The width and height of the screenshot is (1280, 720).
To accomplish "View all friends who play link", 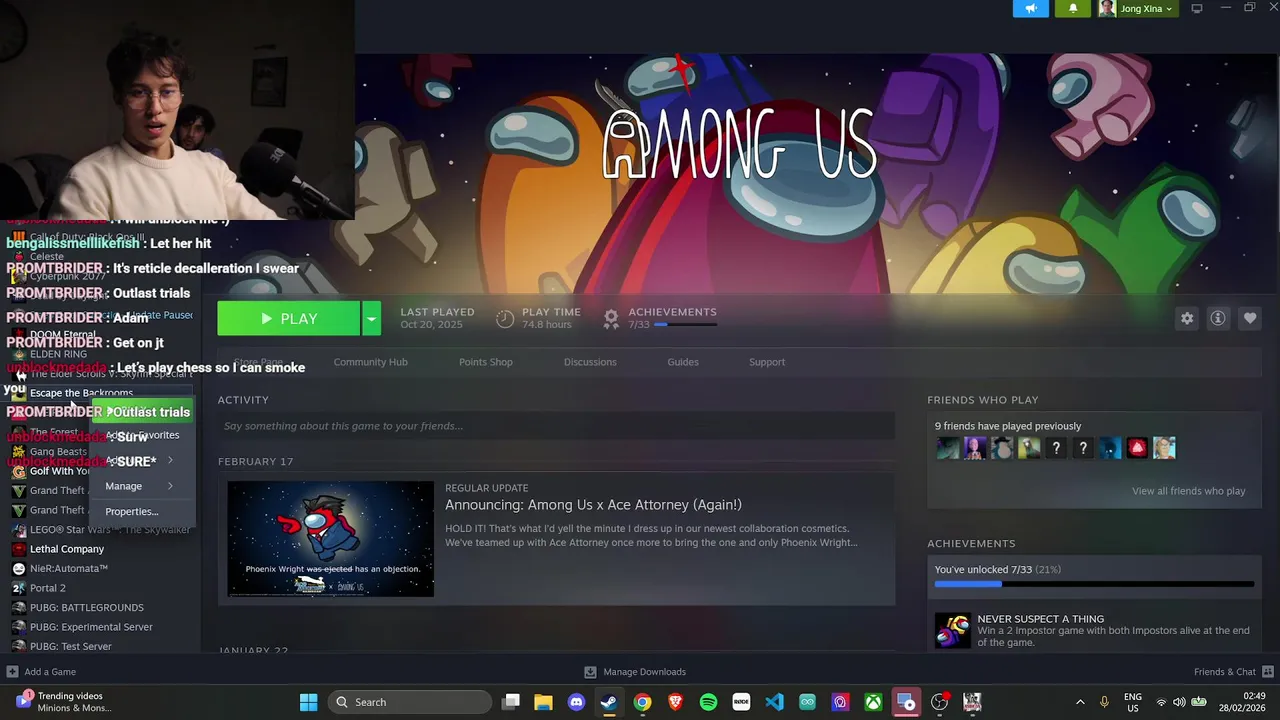I will (1188, 491).
